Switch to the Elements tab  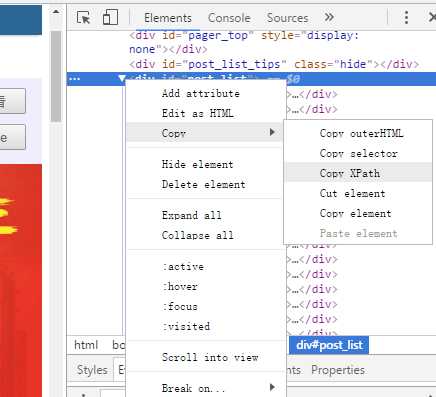[x=168, y=18]
